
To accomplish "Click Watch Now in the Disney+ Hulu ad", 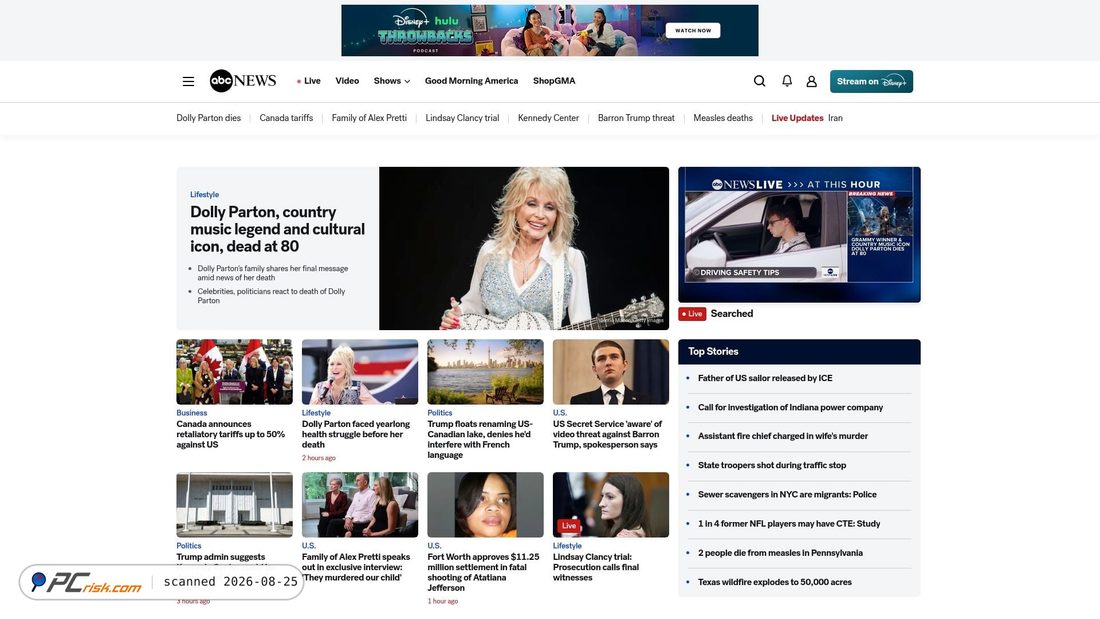I will coord(693,30).
